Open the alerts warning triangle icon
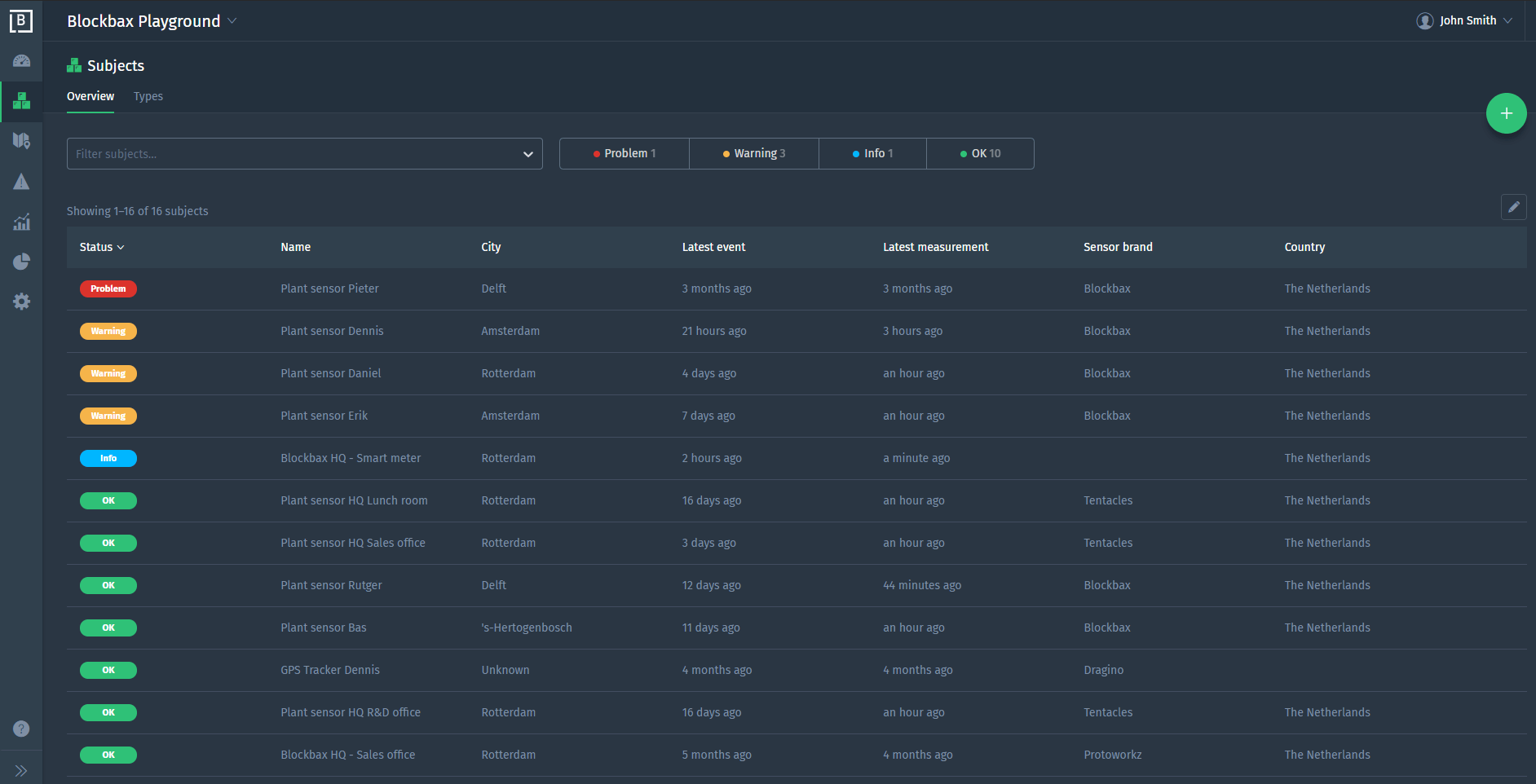Image resolution: width=1536 pixels, height=784 pixels. 21,181
